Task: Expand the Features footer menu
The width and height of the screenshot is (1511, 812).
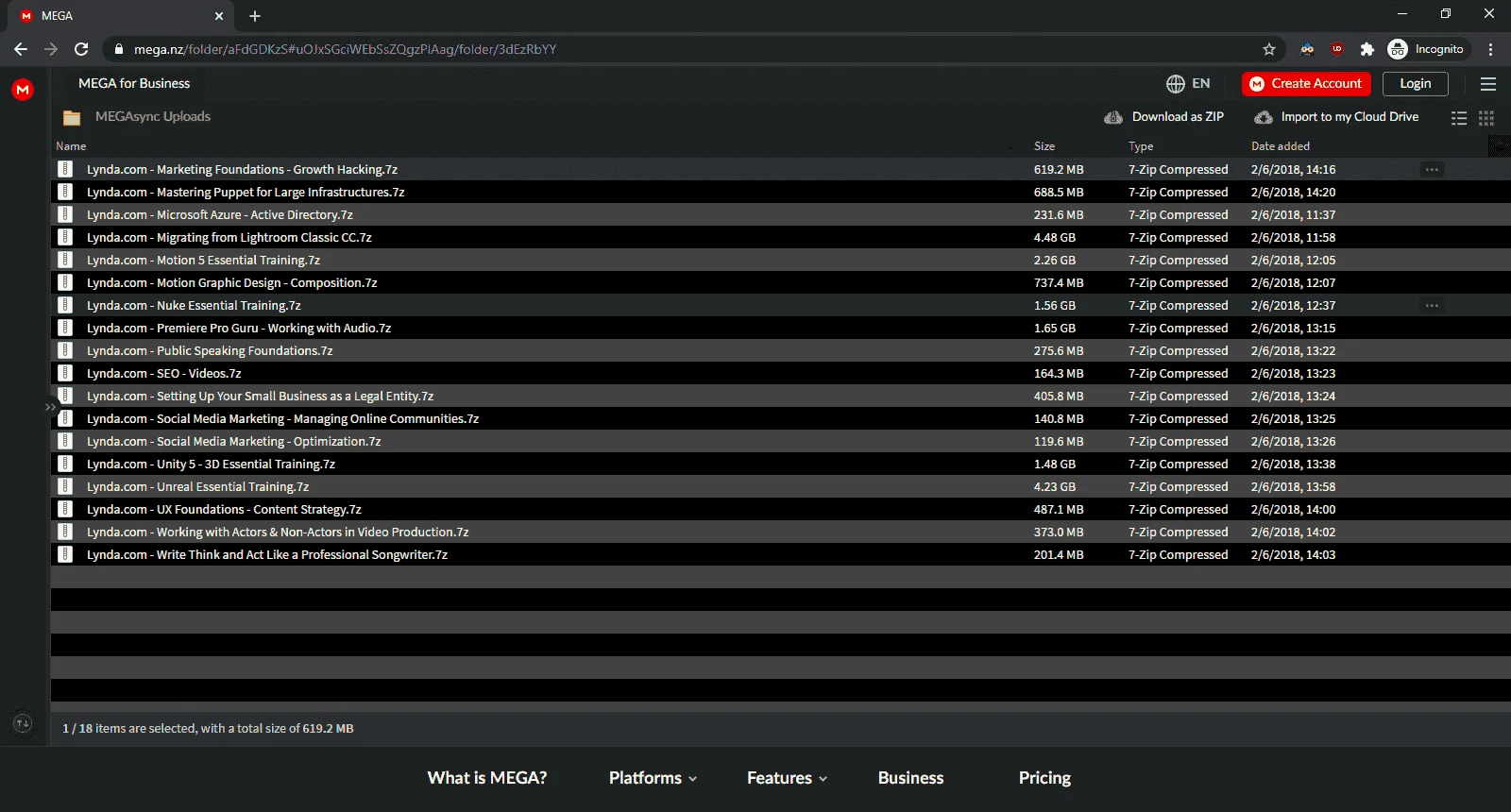Action: pyautogui.click(x=788, y=778)
